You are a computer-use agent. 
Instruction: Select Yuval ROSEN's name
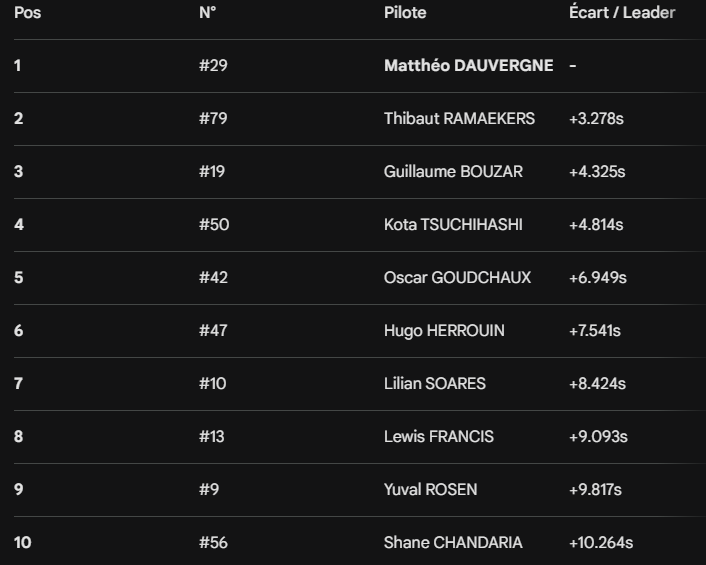(430, 490)
